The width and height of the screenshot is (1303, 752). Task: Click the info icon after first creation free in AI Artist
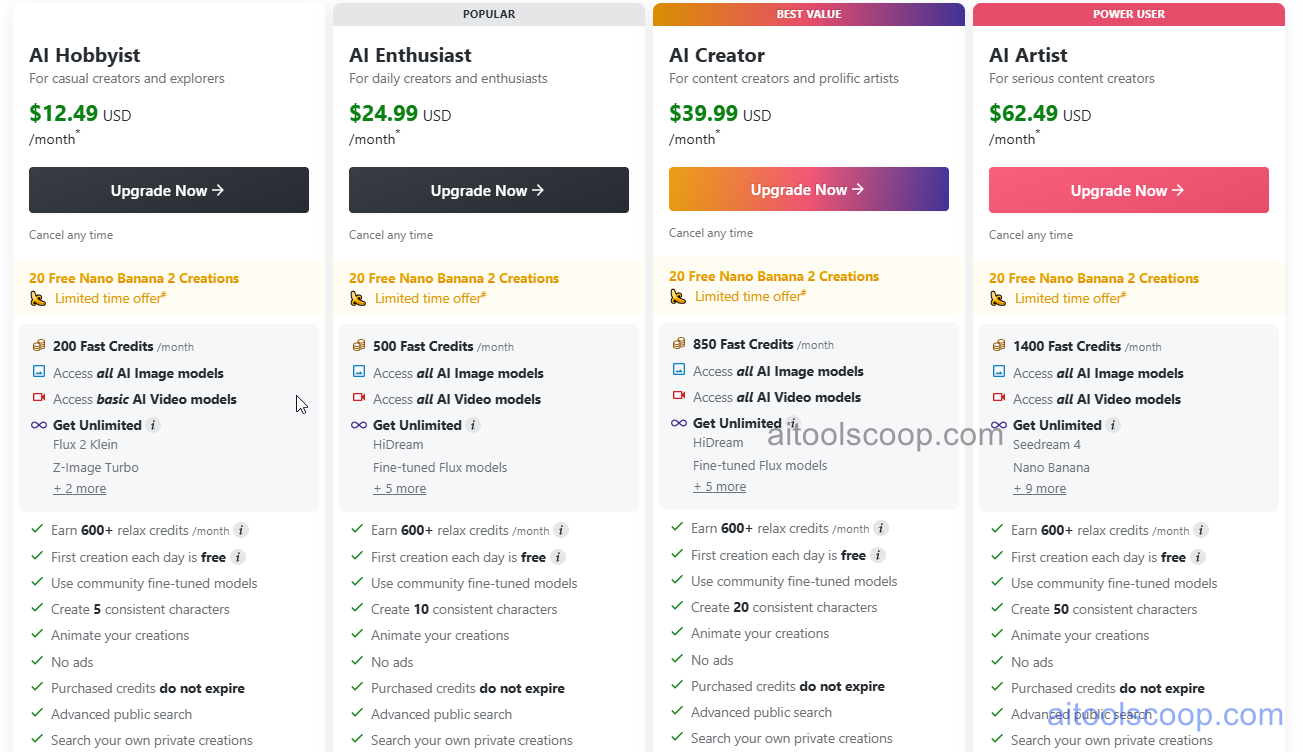coord(1198,557)
